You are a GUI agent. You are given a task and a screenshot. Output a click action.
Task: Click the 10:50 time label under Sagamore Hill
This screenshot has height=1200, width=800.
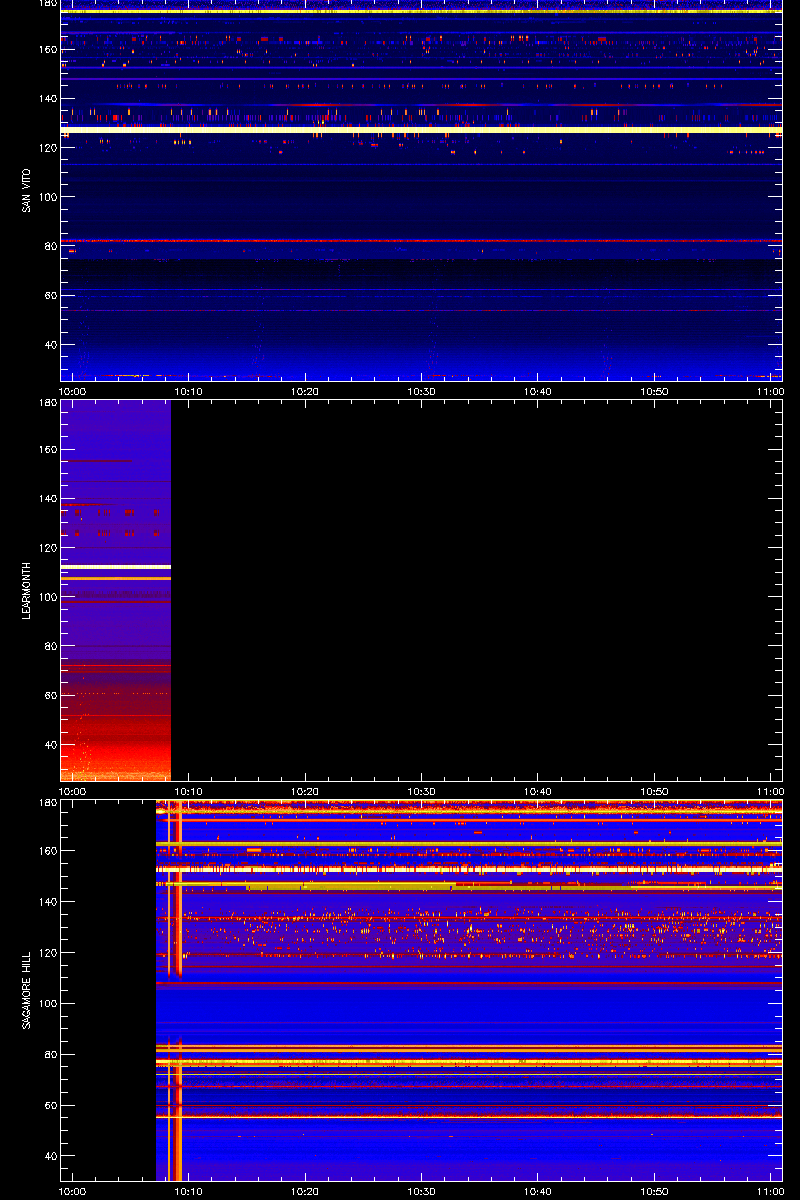(654, 1191)
